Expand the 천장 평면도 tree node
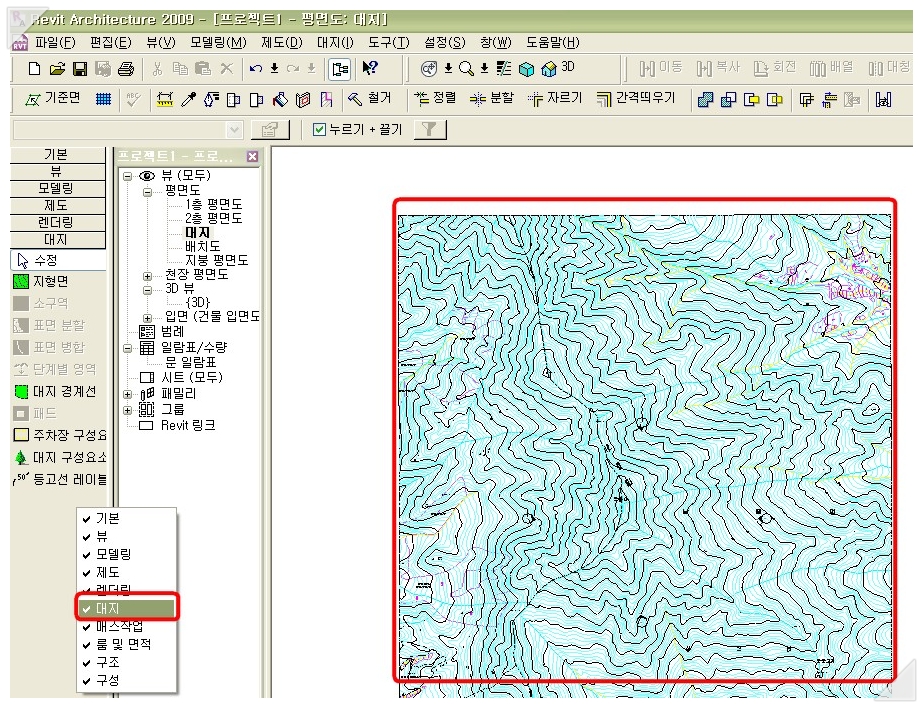Screen dimensions: 923x708 pos(148,274)
